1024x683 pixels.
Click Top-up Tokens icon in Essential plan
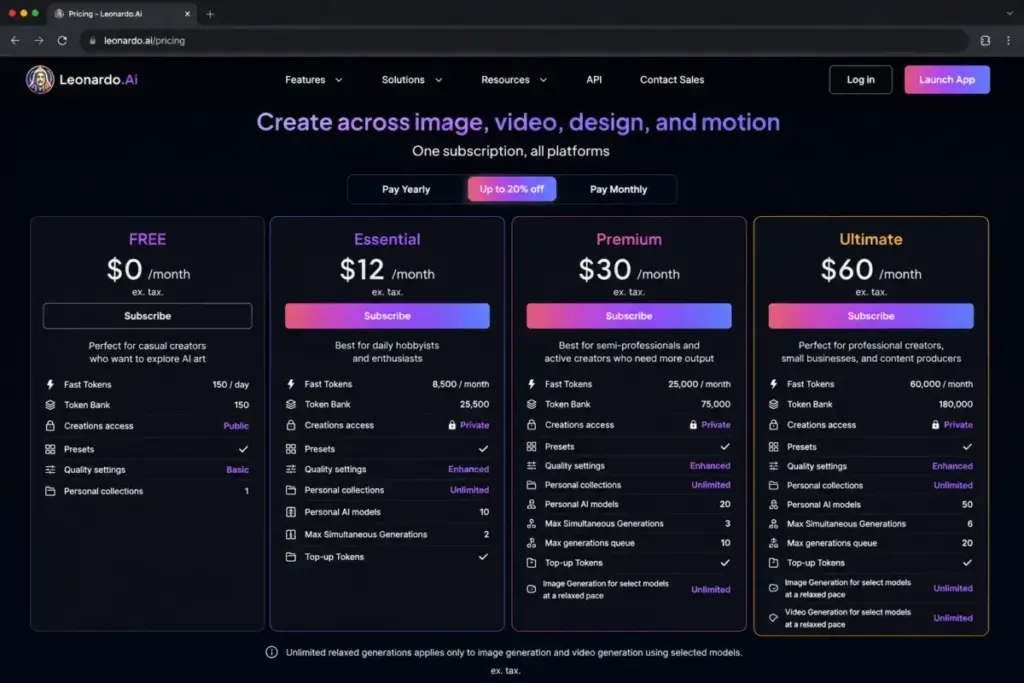click(291, 557)
